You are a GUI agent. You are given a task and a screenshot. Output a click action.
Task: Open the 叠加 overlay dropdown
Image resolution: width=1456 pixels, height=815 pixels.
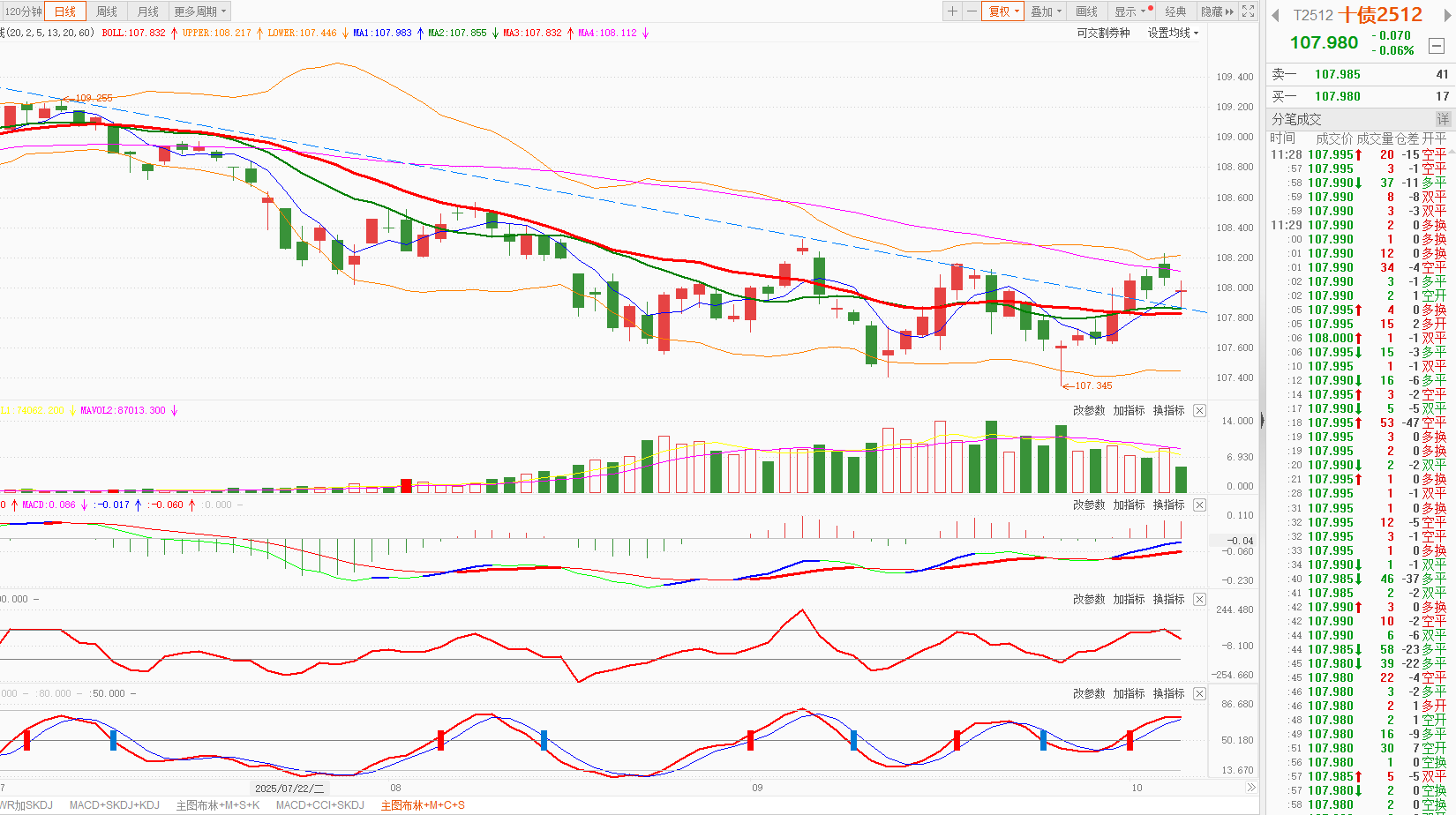pyautogui.click(x=1046, y=11)
